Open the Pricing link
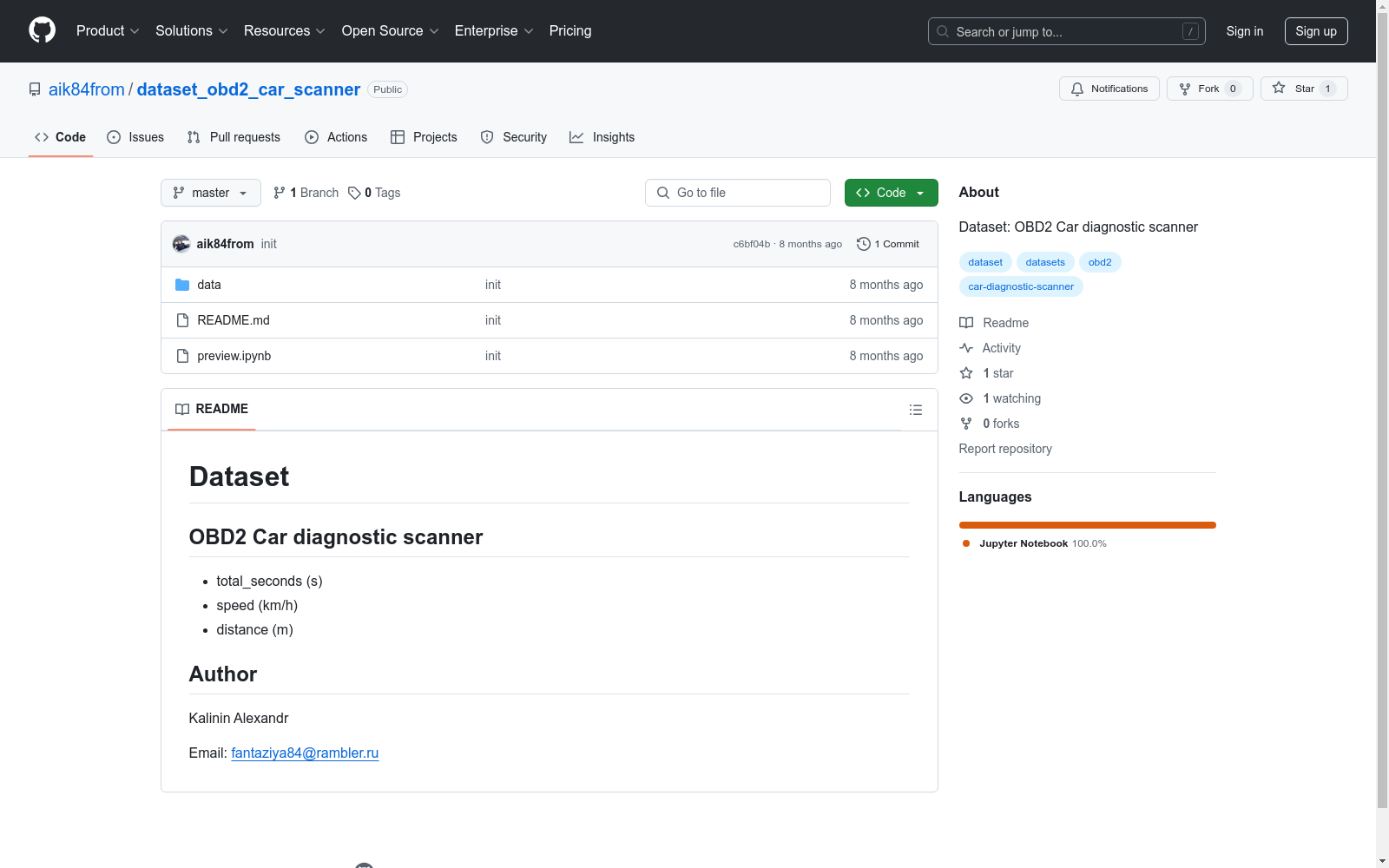Image resolution: width=1389 pixels, height=868 pixels. point(570,31)
